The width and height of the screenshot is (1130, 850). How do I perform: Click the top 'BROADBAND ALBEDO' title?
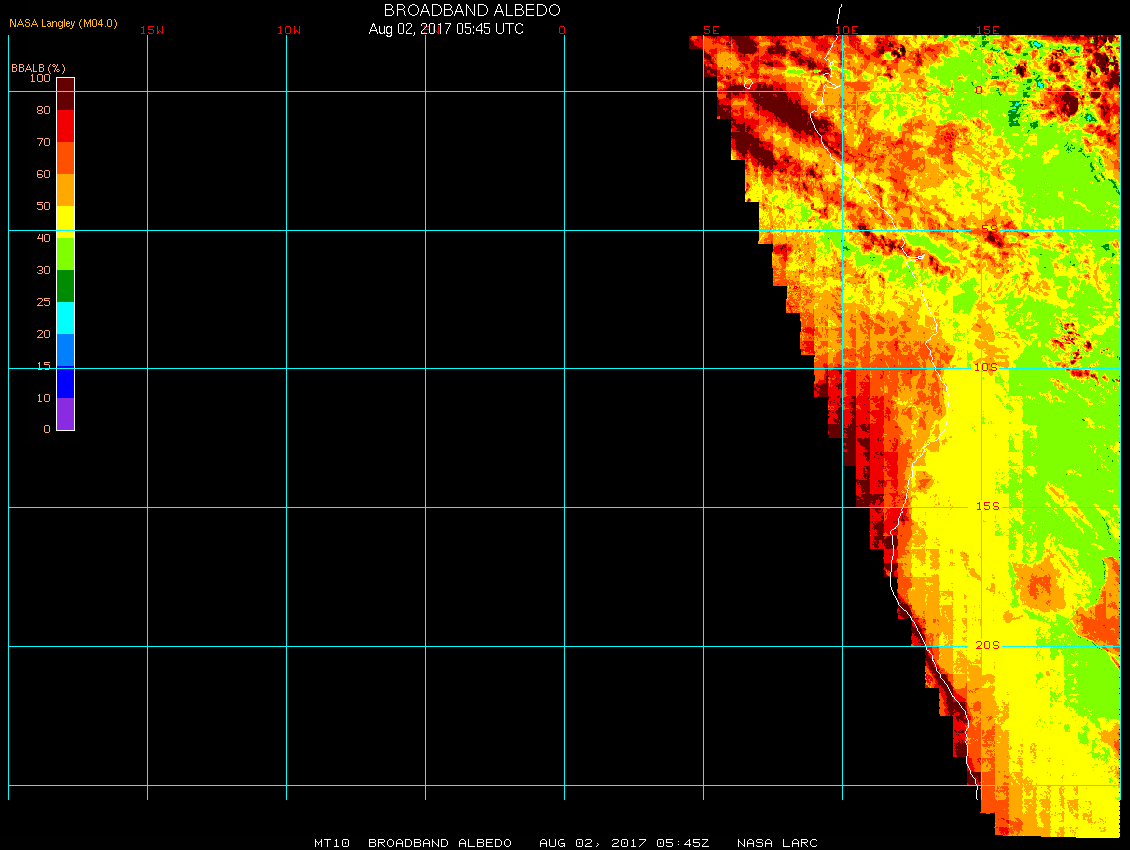(x=472, y=10)
